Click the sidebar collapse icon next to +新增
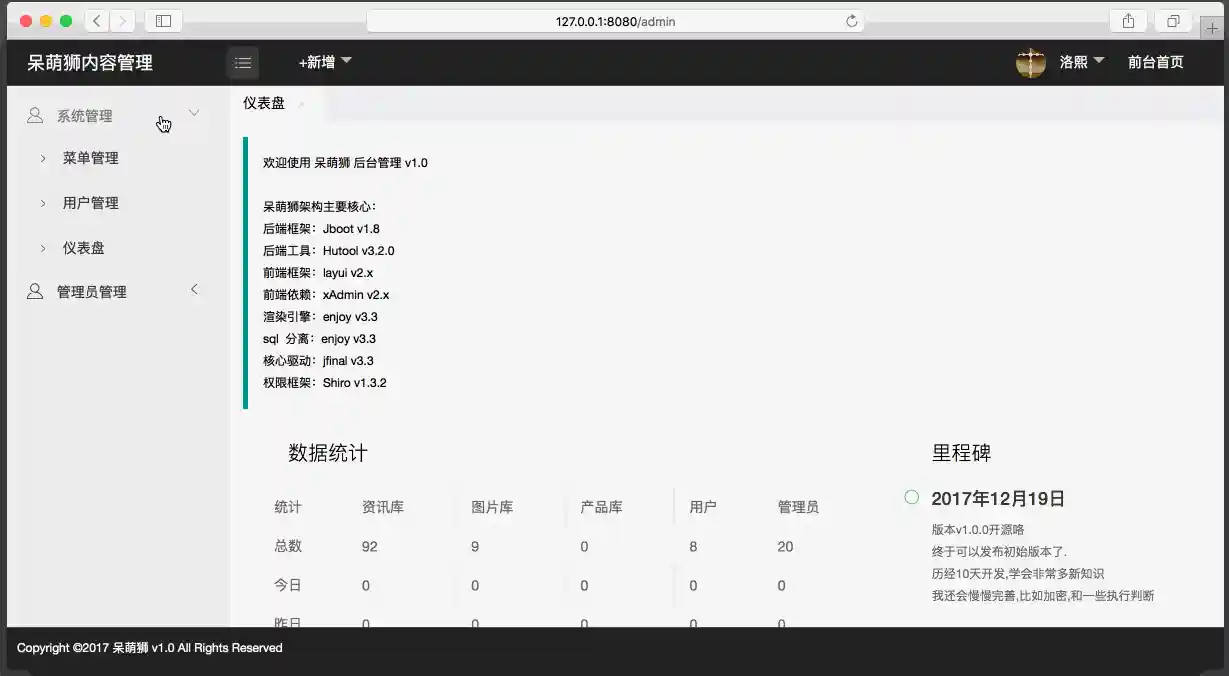This screenshot has width=1229, height=676. [x=242, y=61]
